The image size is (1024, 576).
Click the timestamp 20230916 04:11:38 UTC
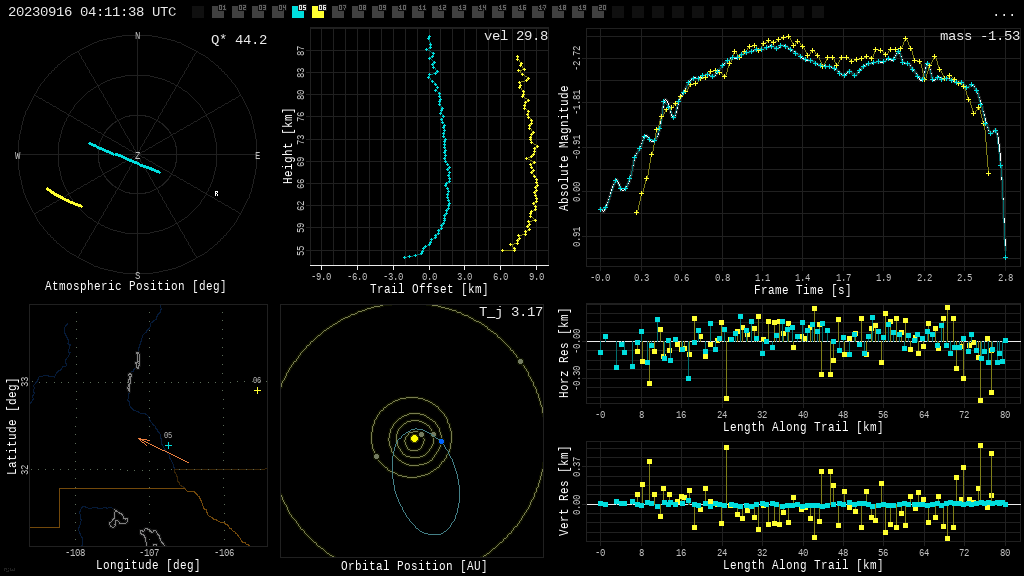[x=92, y=12]
